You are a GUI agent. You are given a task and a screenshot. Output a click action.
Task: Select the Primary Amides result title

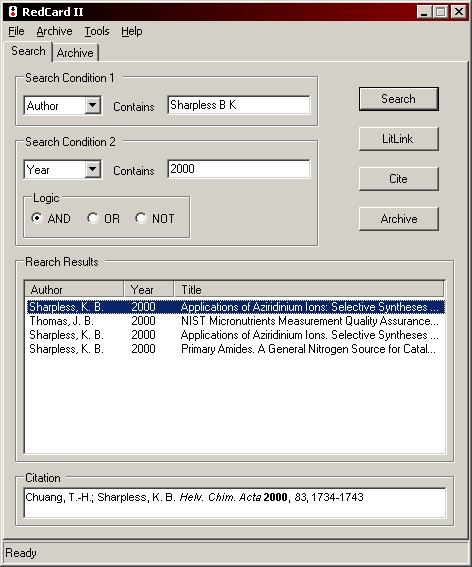308,349
